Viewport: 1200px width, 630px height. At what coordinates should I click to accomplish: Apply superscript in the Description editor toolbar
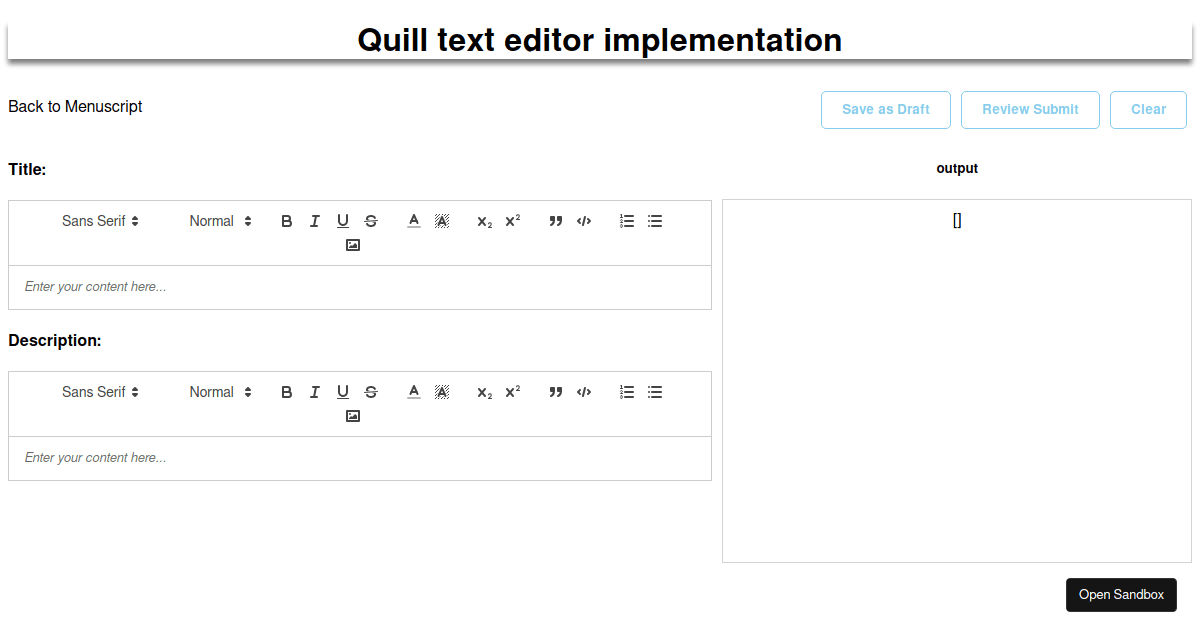[x=512, y=392]
